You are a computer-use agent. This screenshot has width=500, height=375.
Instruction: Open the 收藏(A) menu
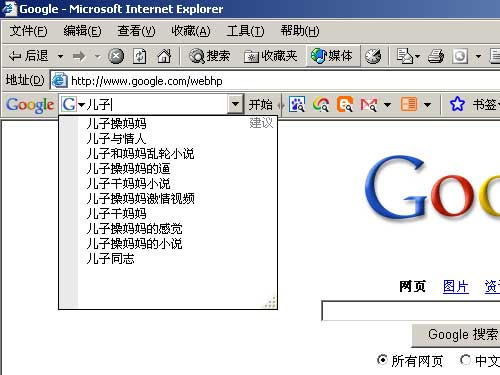pyautogui.click(x=191, y=31)
